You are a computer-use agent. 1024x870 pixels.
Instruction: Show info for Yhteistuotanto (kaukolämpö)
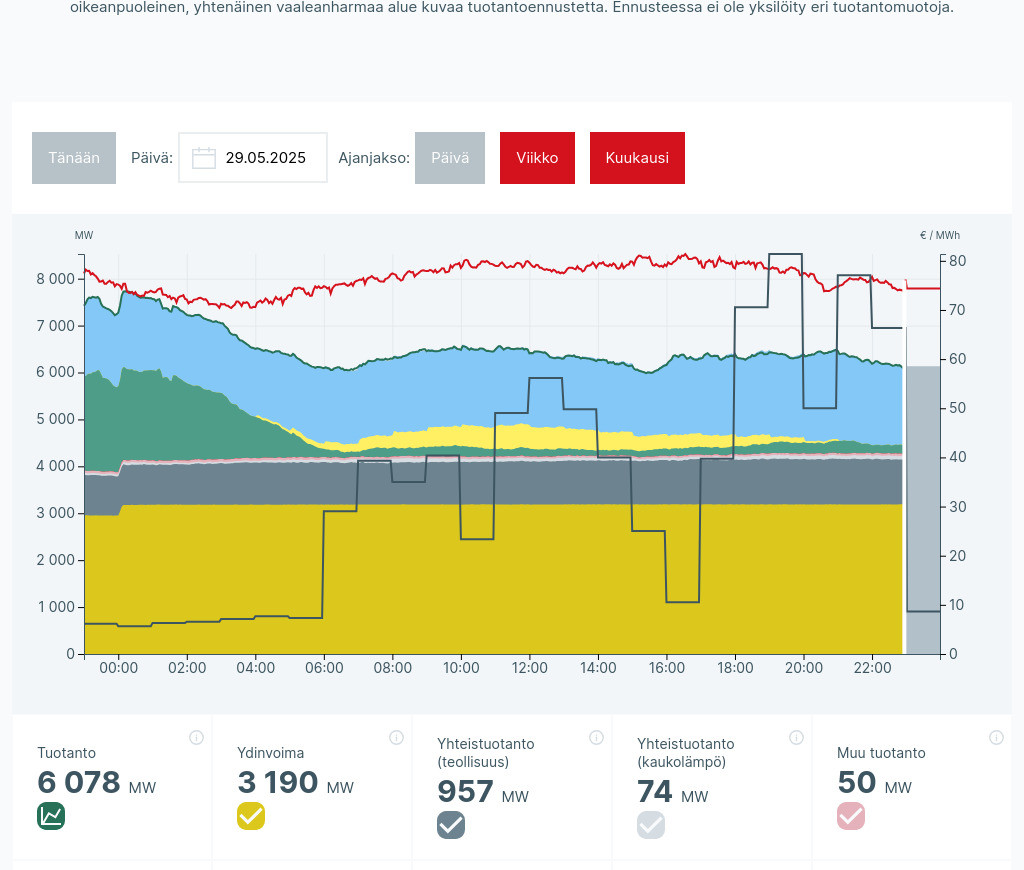point(796,738)
